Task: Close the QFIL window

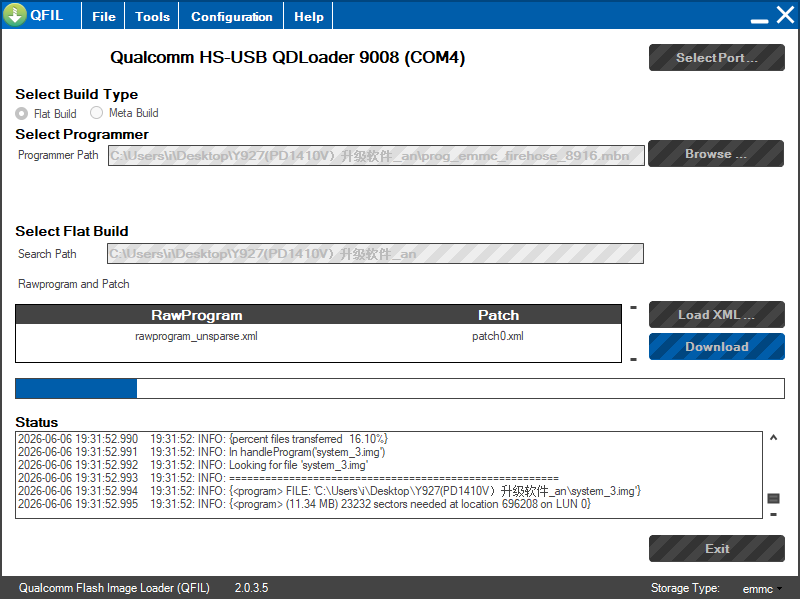Action: [785, 15]
